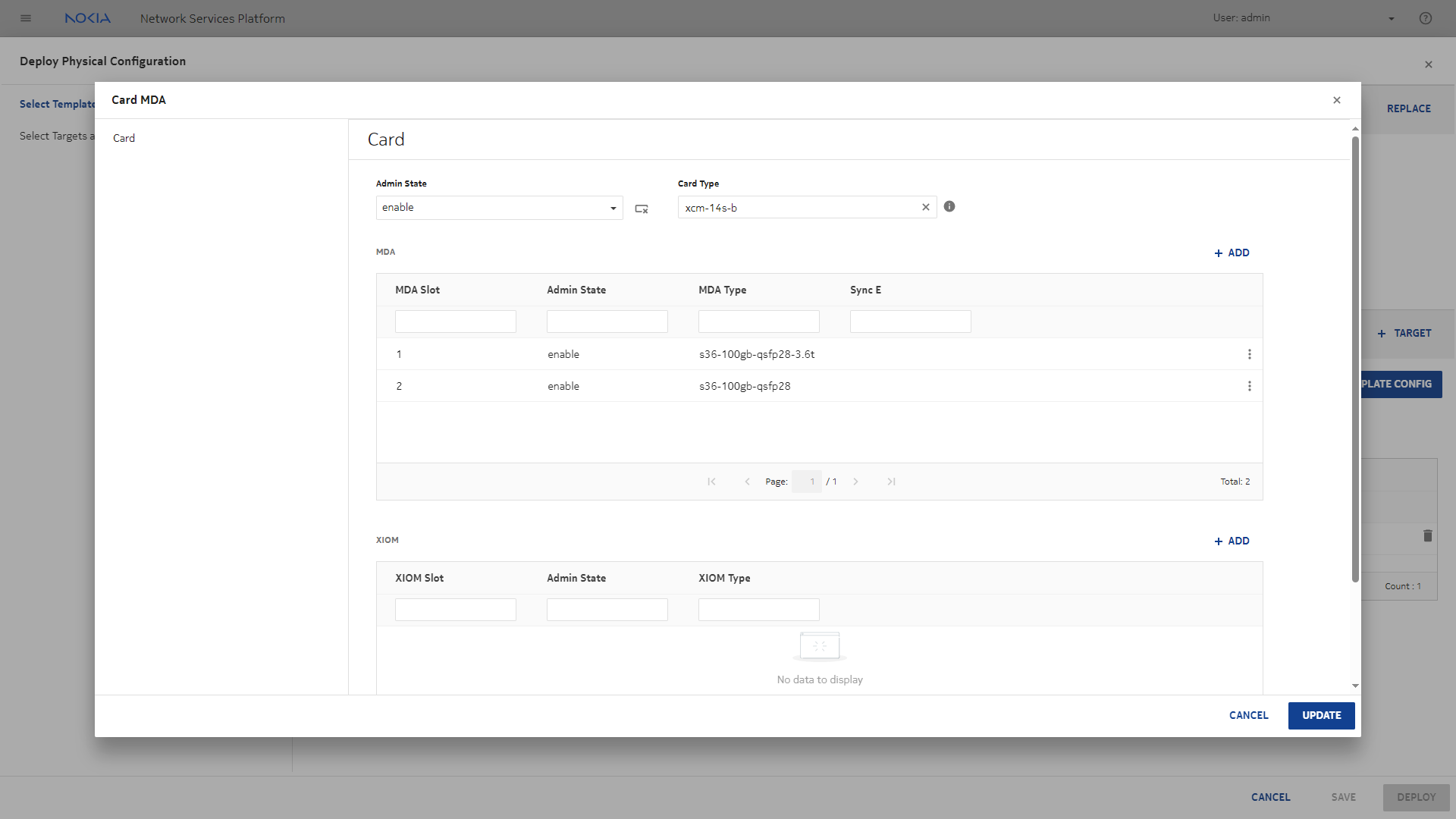This screenshot has height=819, width=1456.
Task: Add a new XIOM entry
Action: point(1232,541)
